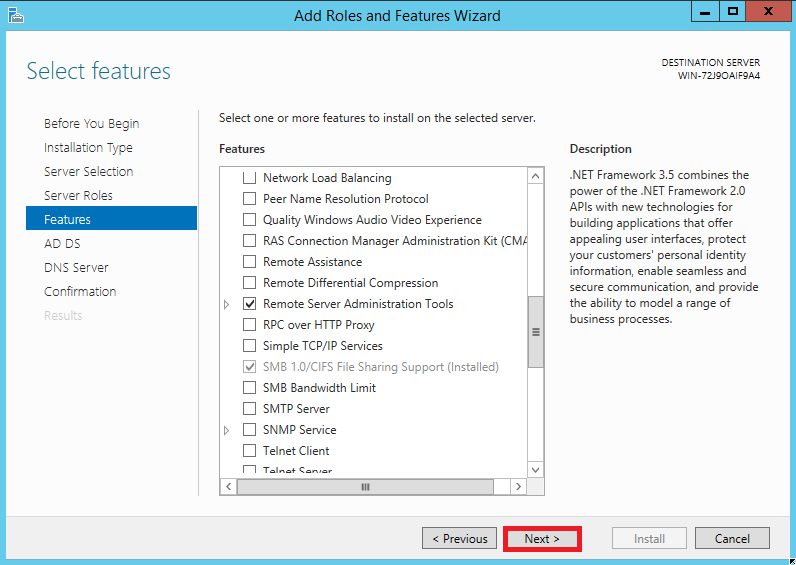Image resolution: width=796 pixels, height=565 pixels.
Task: Open the Installation Type page
Action: pyautogui.click(x=88, y=148)
